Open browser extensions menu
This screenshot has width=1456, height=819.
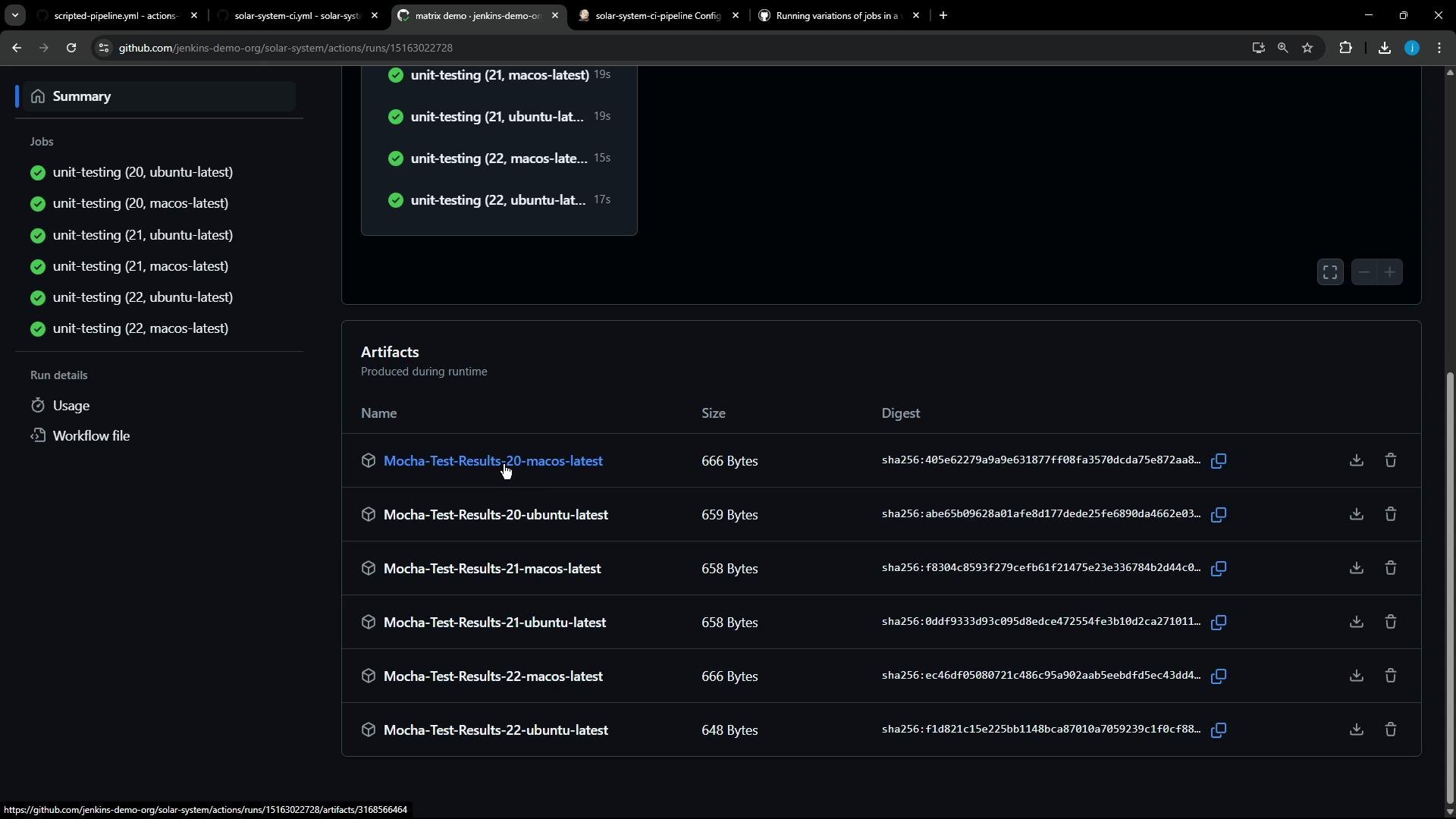(1346, 48)
